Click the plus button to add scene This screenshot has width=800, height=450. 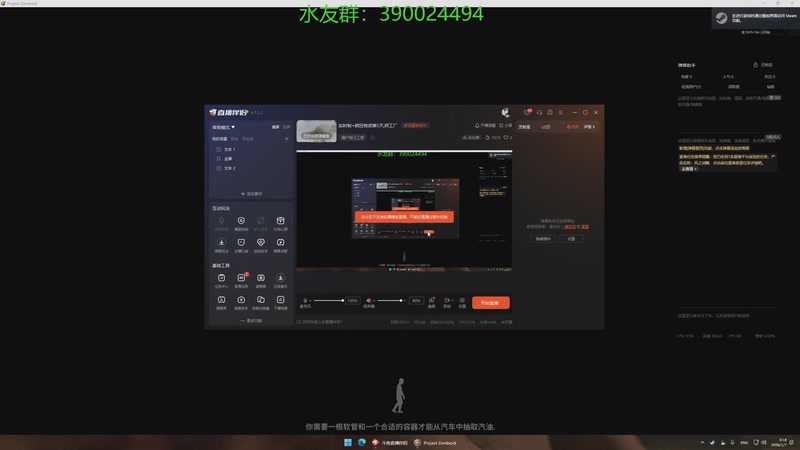tap(286, 139)
